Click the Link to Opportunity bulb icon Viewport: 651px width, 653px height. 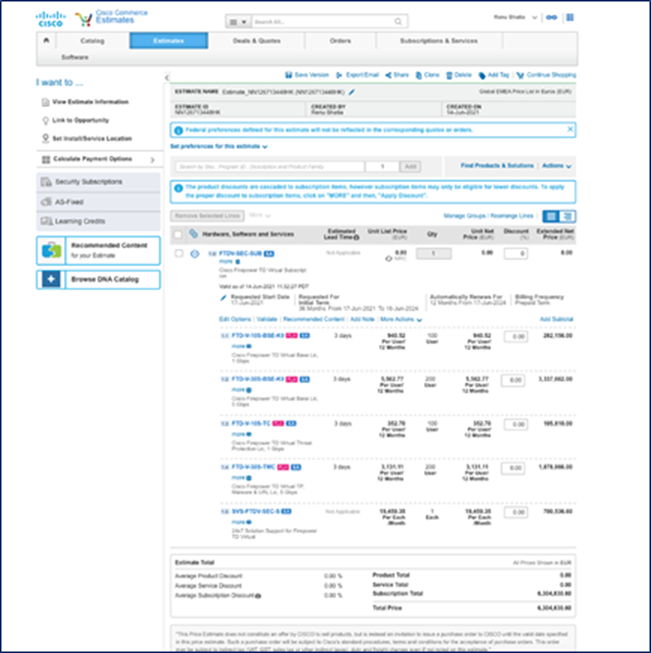click(45, 120)
